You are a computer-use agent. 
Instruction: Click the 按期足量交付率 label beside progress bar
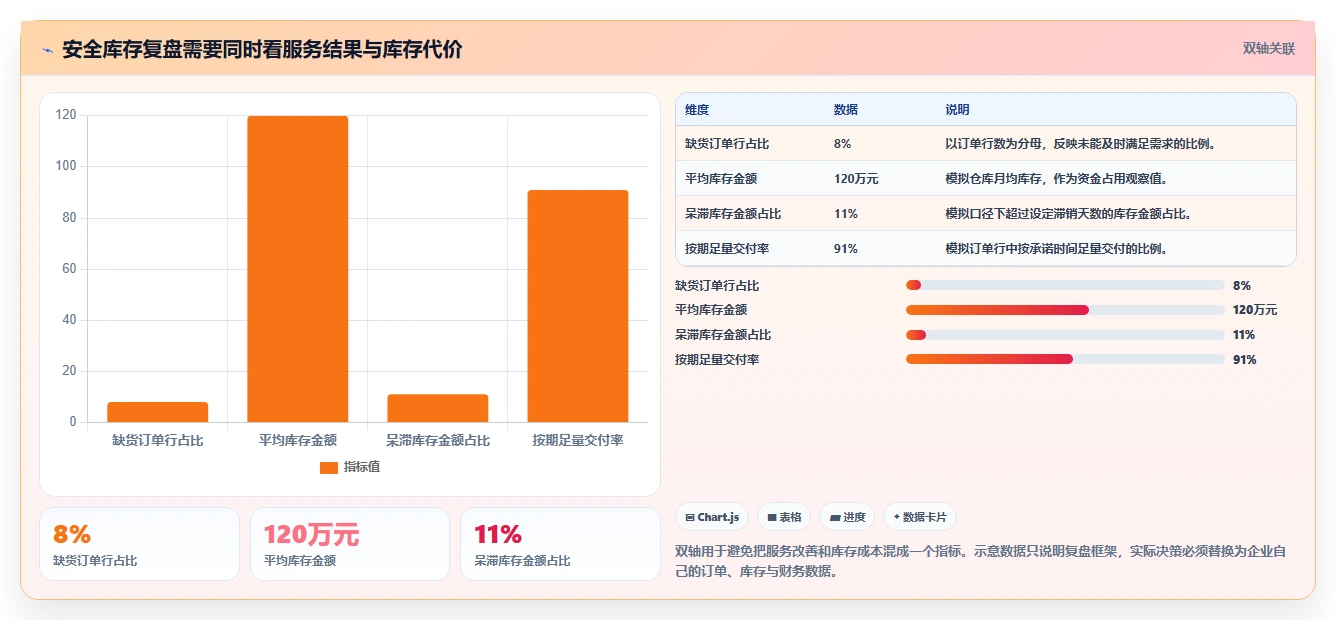pos(717,360)
